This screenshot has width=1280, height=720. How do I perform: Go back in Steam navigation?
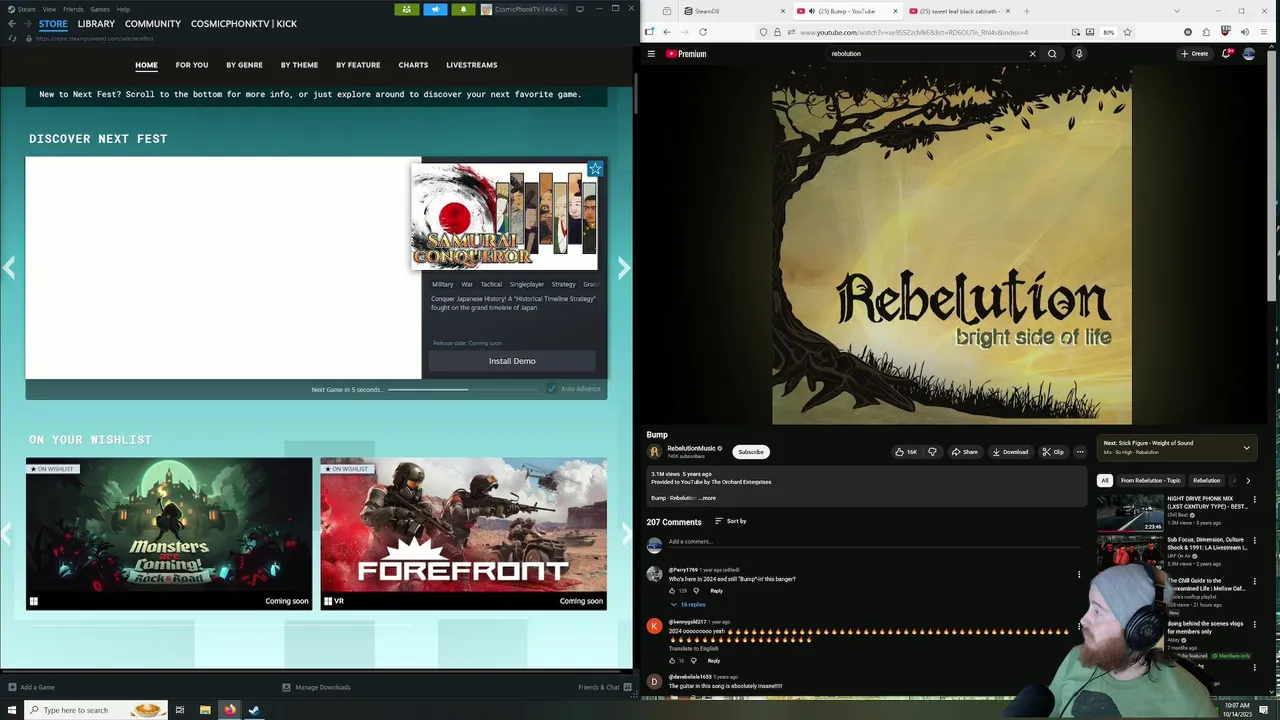click(x=13, y=24)
